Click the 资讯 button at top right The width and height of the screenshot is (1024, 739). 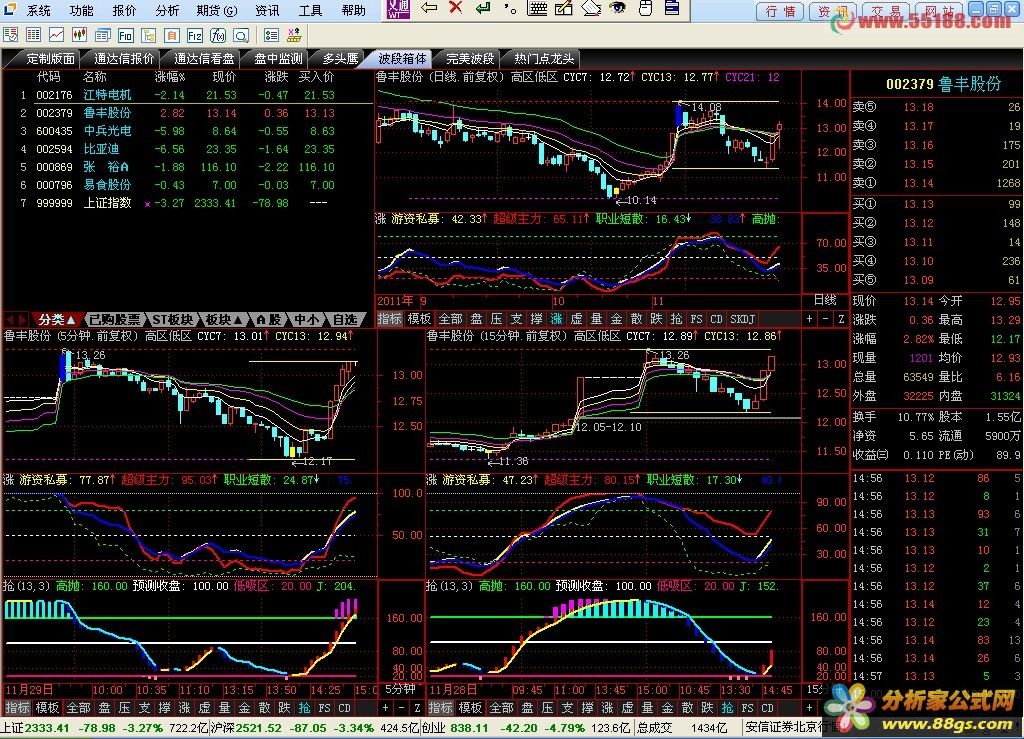click(833, 12)
